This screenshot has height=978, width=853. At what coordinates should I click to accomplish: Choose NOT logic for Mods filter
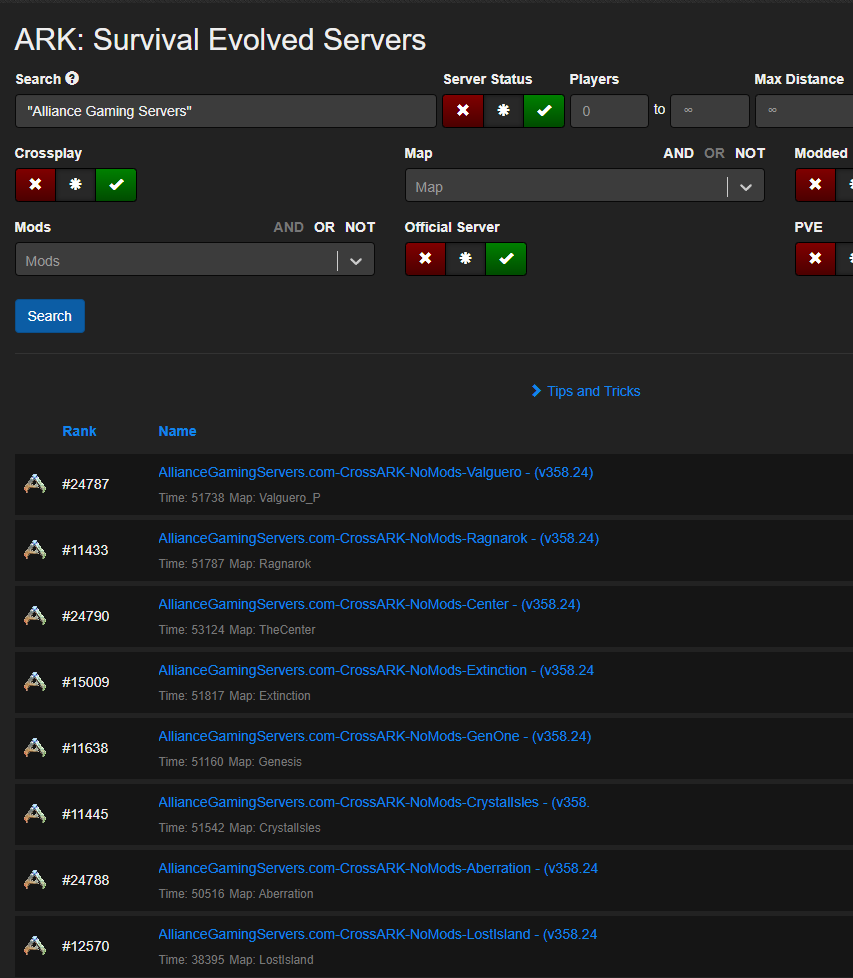360,228
